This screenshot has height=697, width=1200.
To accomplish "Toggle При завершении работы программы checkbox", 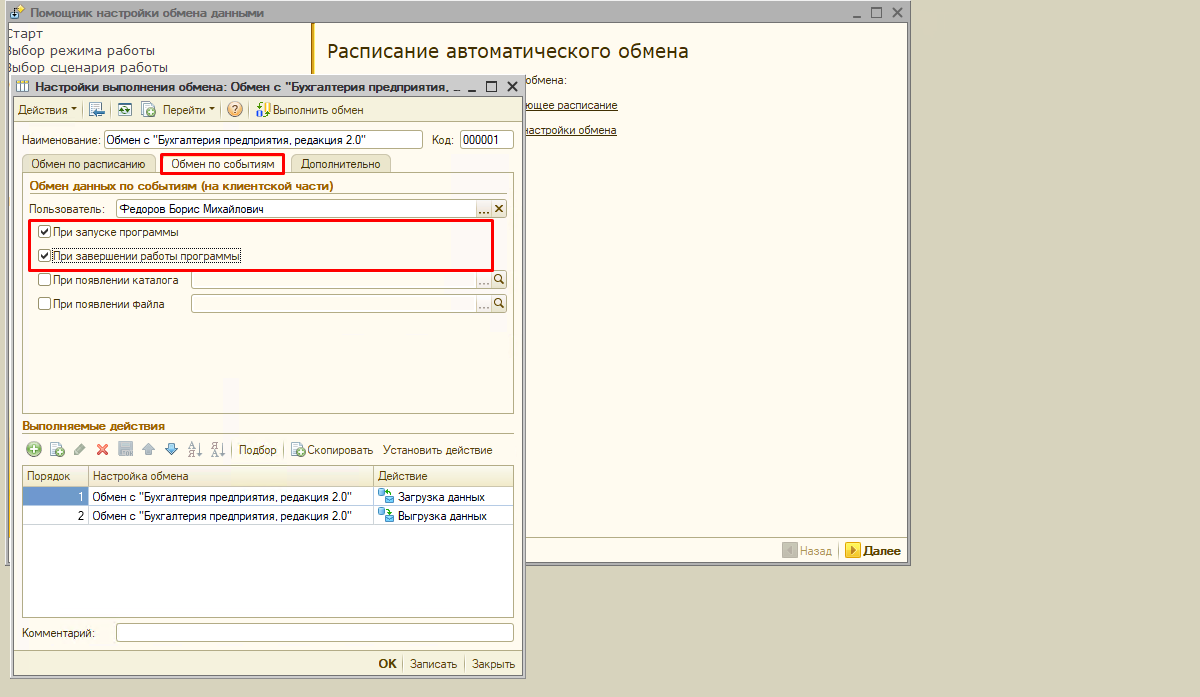I will [44, 256].
